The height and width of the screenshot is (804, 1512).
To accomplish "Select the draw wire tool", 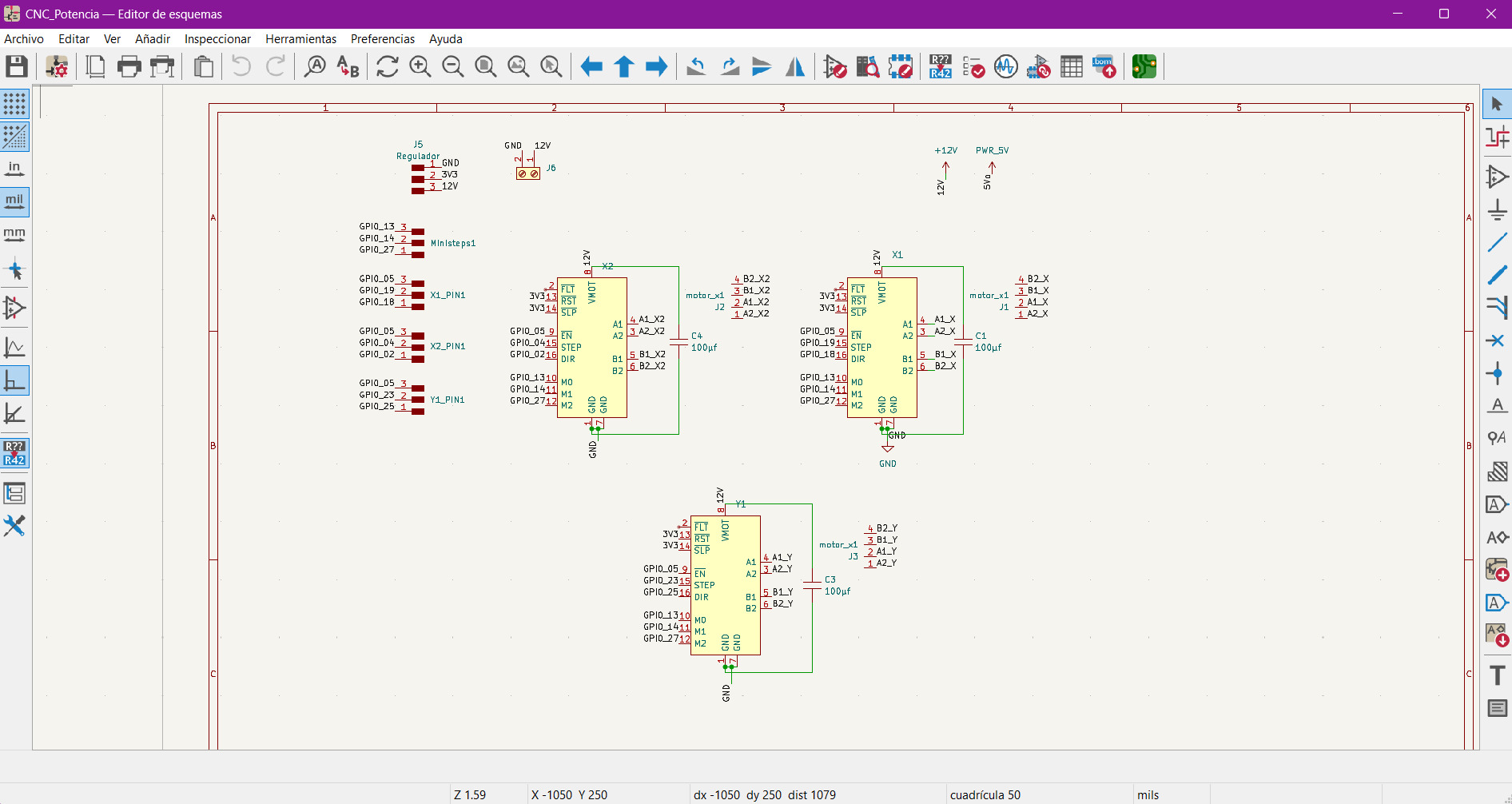I will pos(1497,242).
